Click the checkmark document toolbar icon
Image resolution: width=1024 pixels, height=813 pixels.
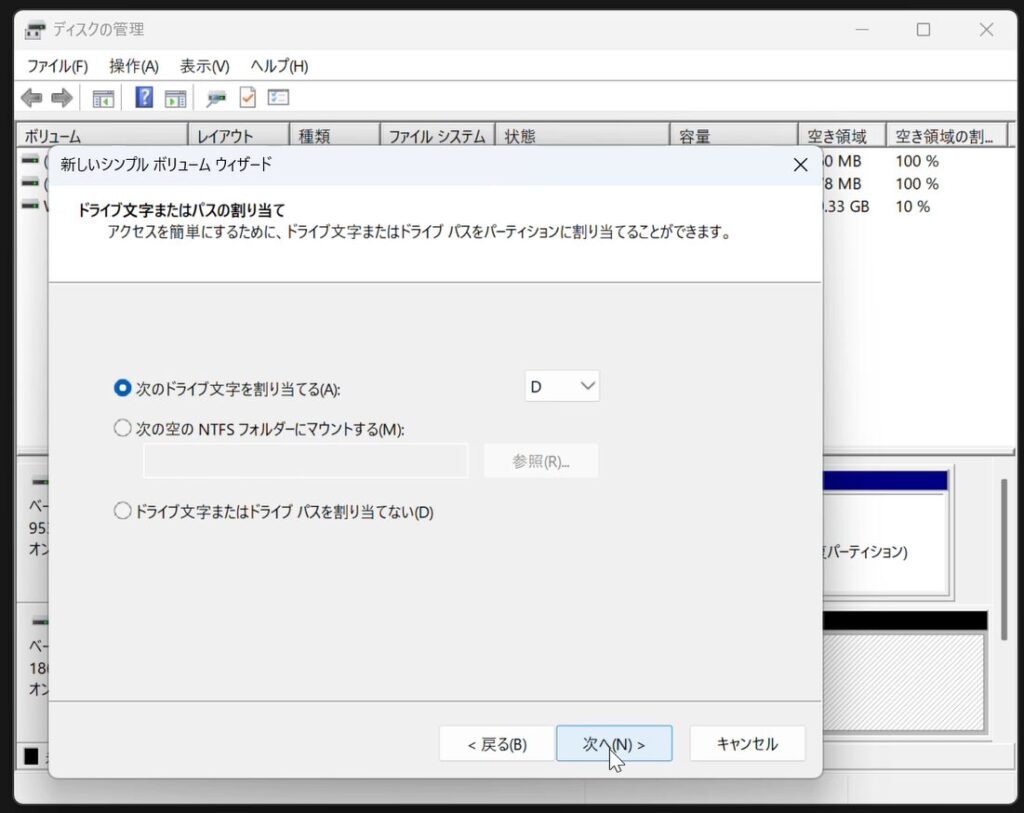(x=247, y=98)
